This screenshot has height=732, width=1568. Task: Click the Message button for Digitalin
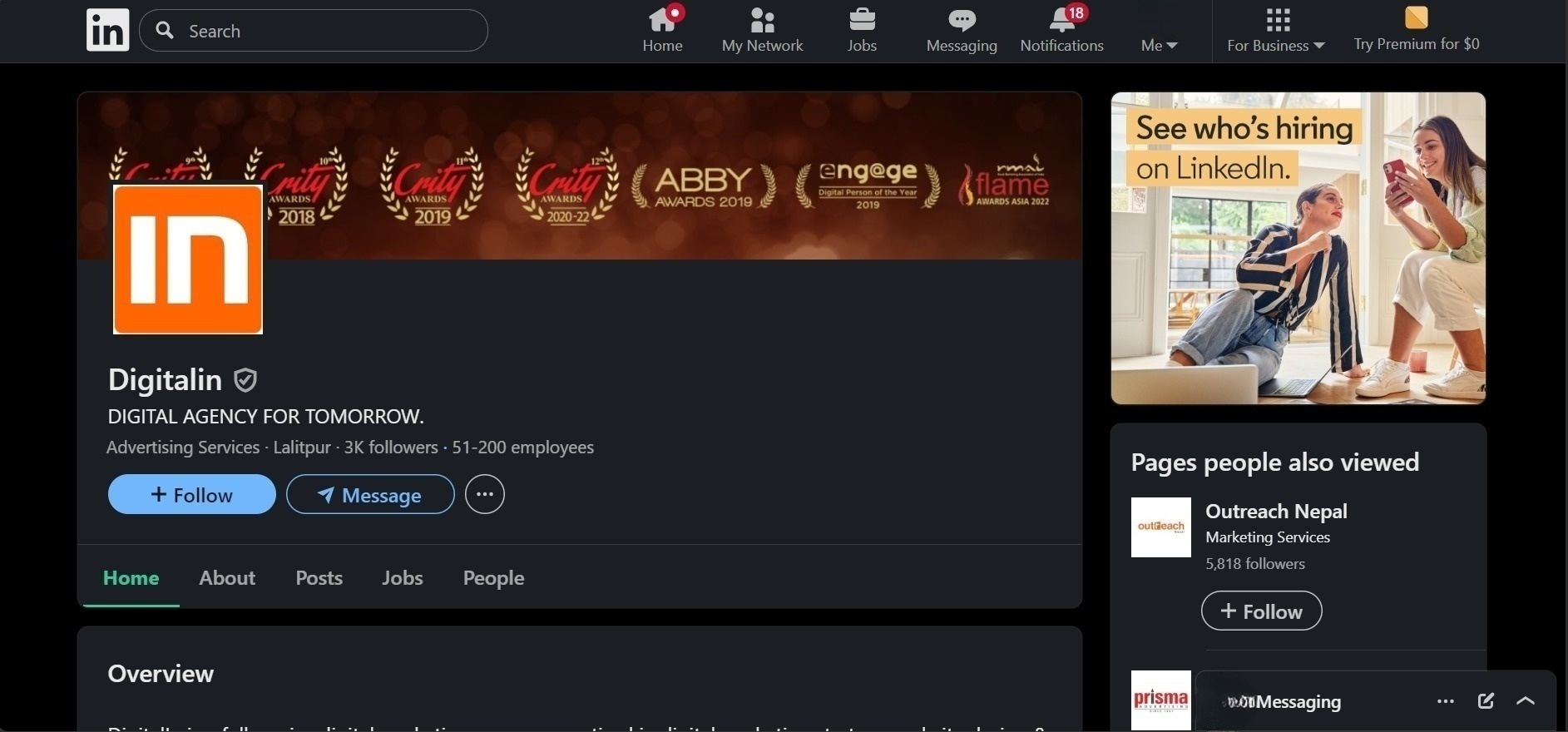click(370, 494)
